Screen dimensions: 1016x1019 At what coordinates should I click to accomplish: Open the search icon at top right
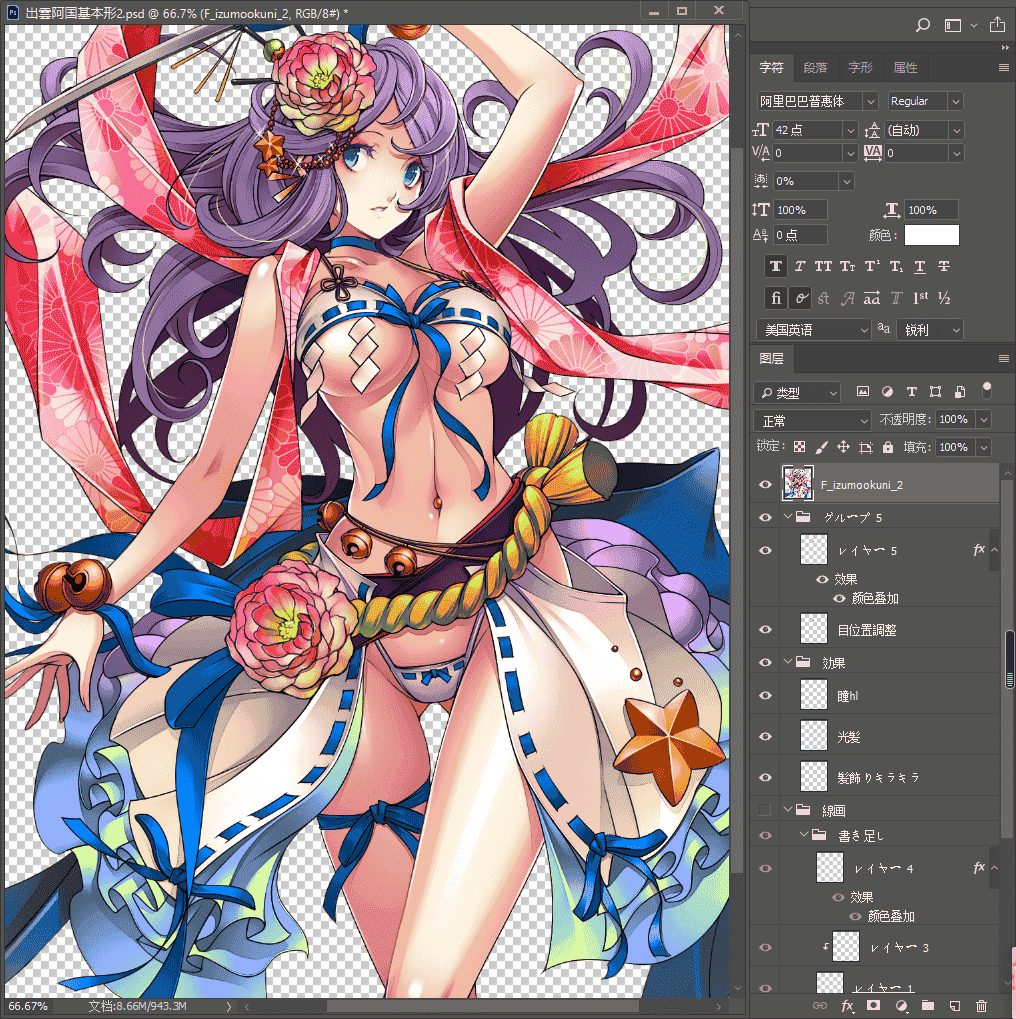pos(922,25)
